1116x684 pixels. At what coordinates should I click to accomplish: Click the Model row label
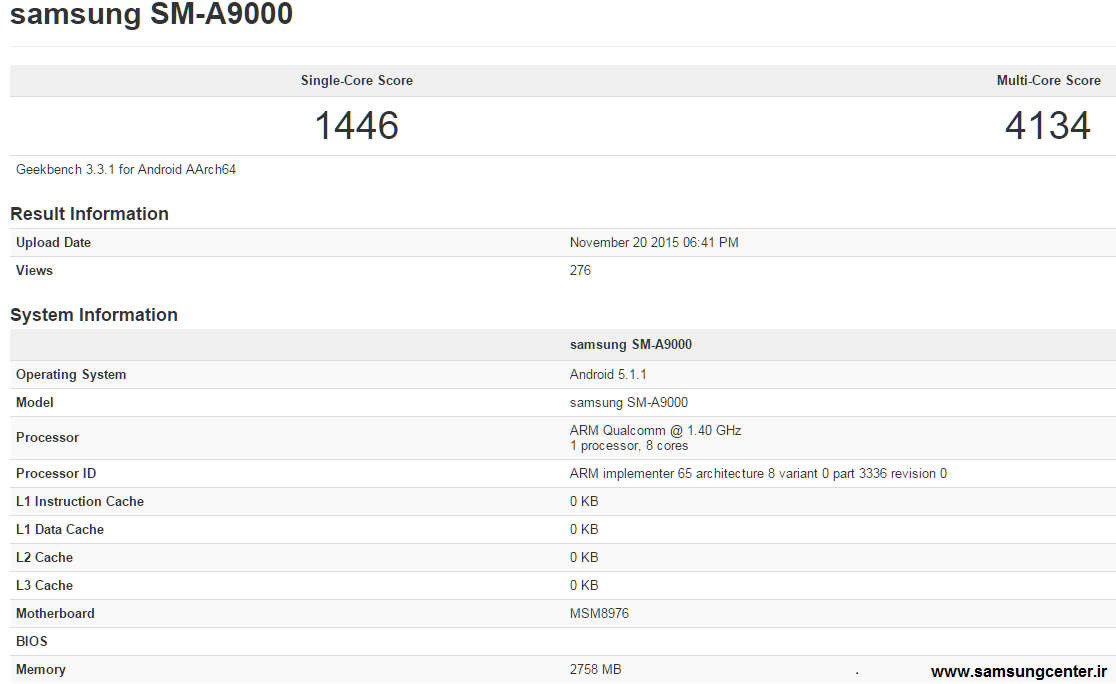pyautogui.click(x=35, y=403)
